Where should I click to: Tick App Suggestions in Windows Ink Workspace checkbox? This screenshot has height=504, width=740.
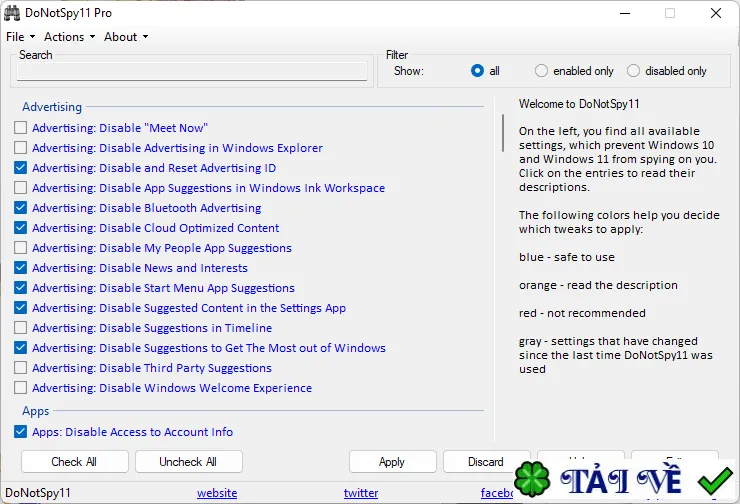pyautogui.click(x=20, y=188)
